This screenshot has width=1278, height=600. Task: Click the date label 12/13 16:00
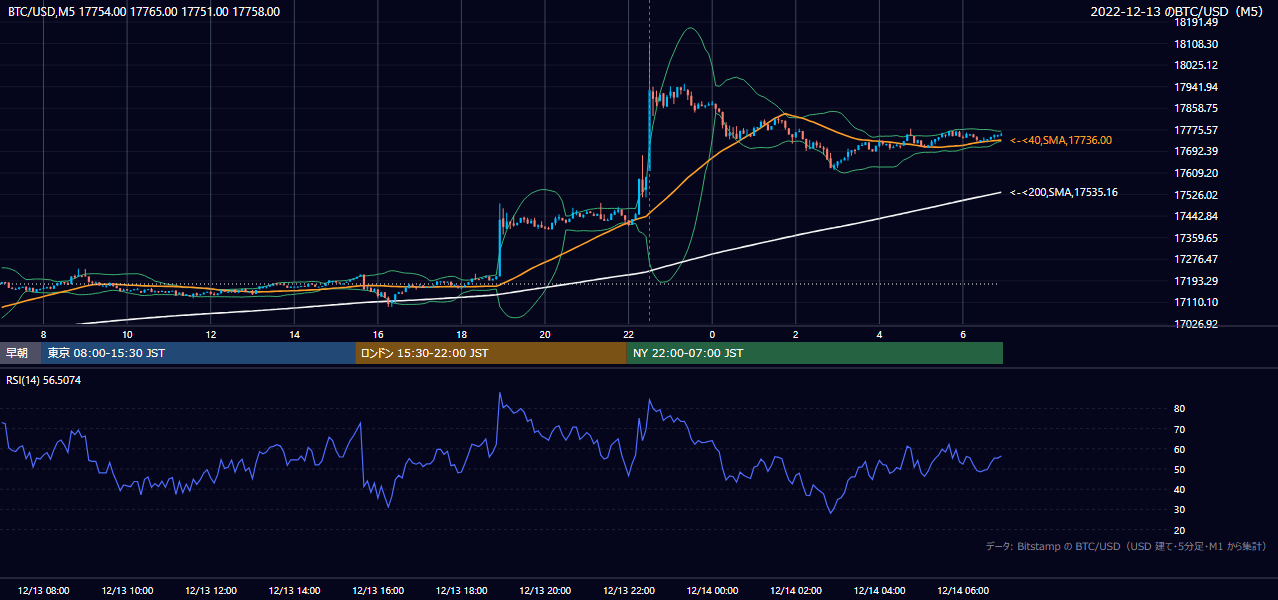378,591
